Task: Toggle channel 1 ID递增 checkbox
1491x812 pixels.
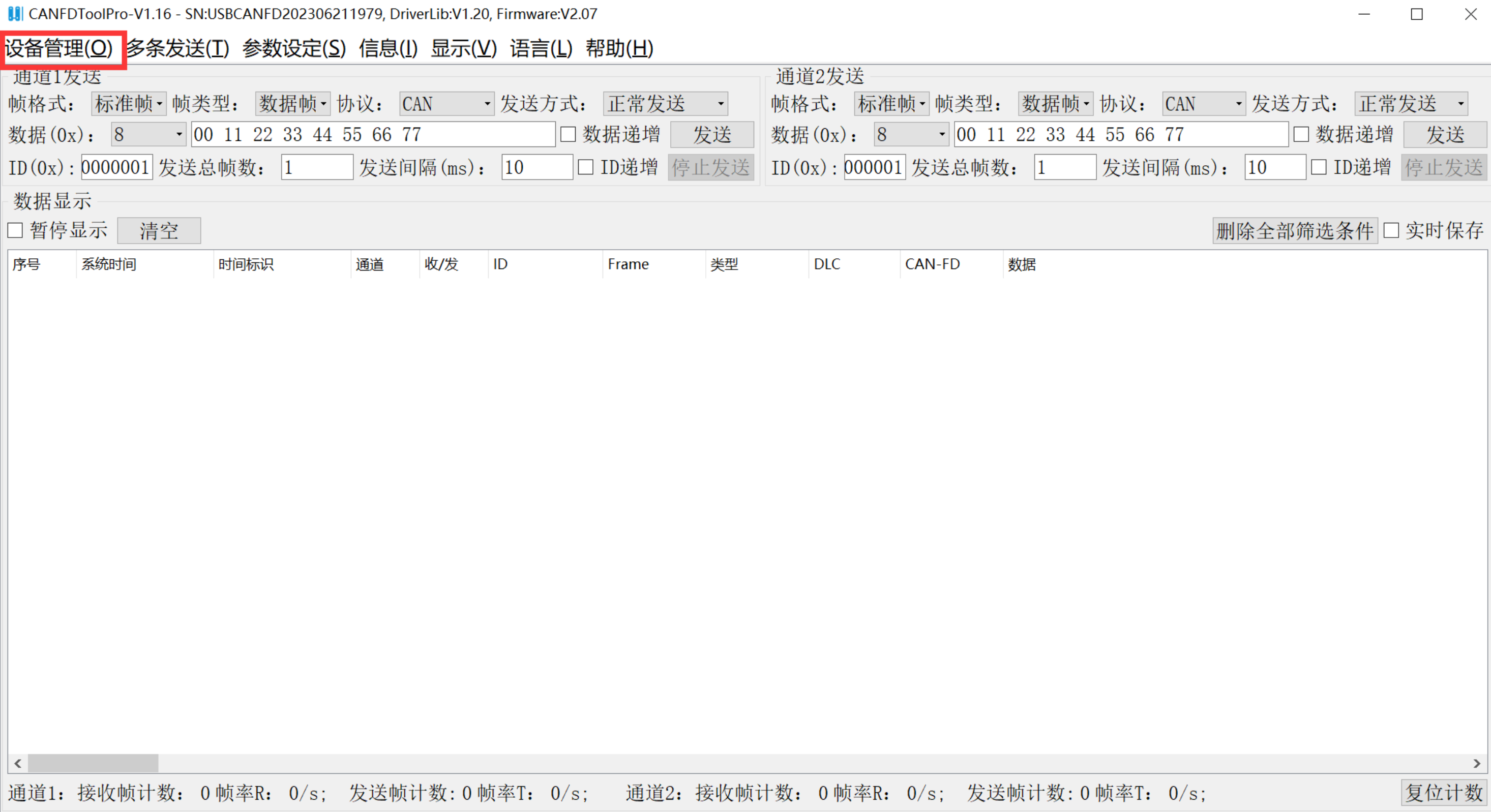Action: (586, 168)
